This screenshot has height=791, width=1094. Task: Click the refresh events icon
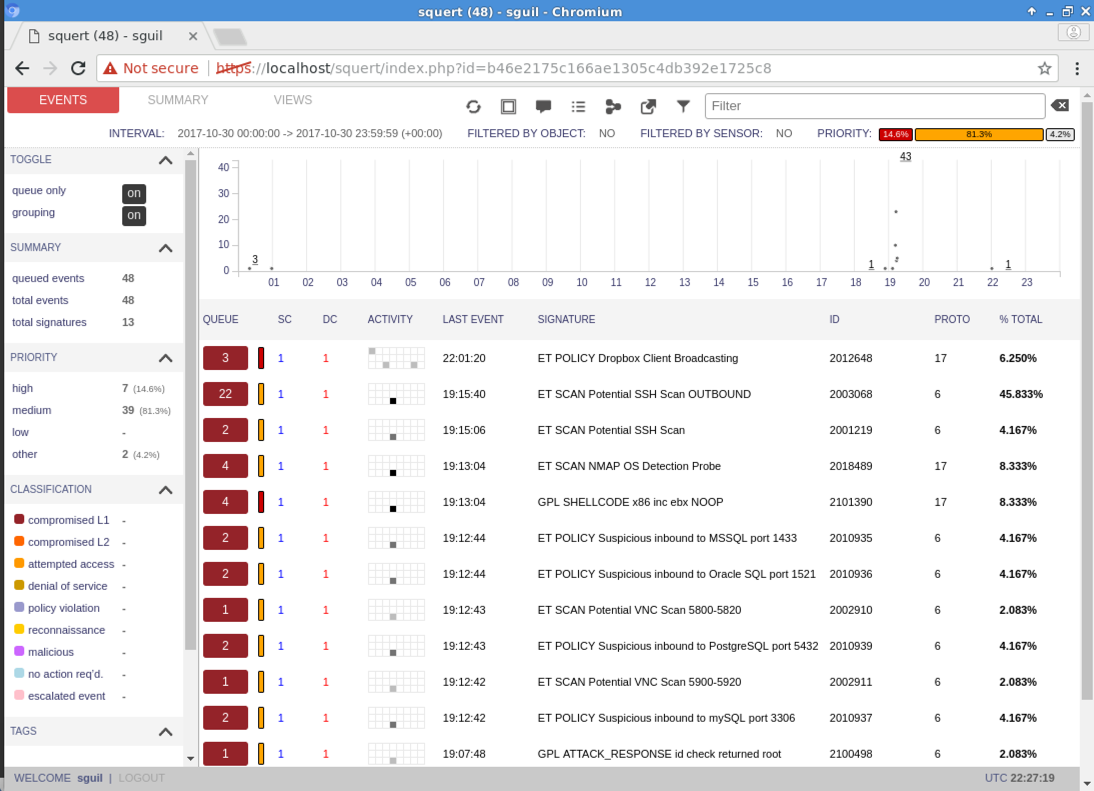click(474, 106)
